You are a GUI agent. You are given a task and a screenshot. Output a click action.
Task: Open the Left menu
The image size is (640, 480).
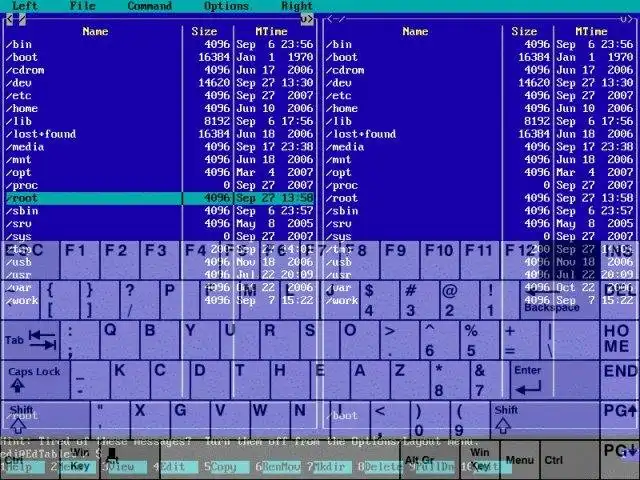pyautogui.click(x=25, y=6)
